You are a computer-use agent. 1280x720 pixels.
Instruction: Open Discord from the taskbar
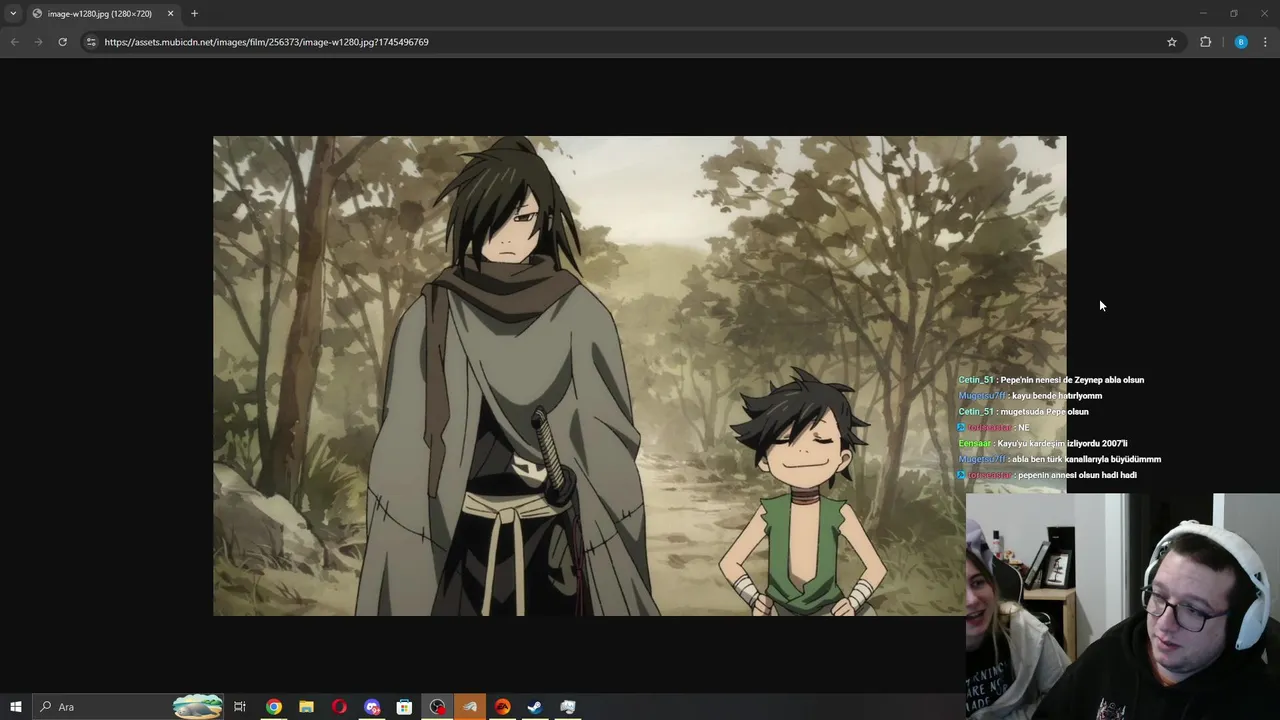[372, 707]
